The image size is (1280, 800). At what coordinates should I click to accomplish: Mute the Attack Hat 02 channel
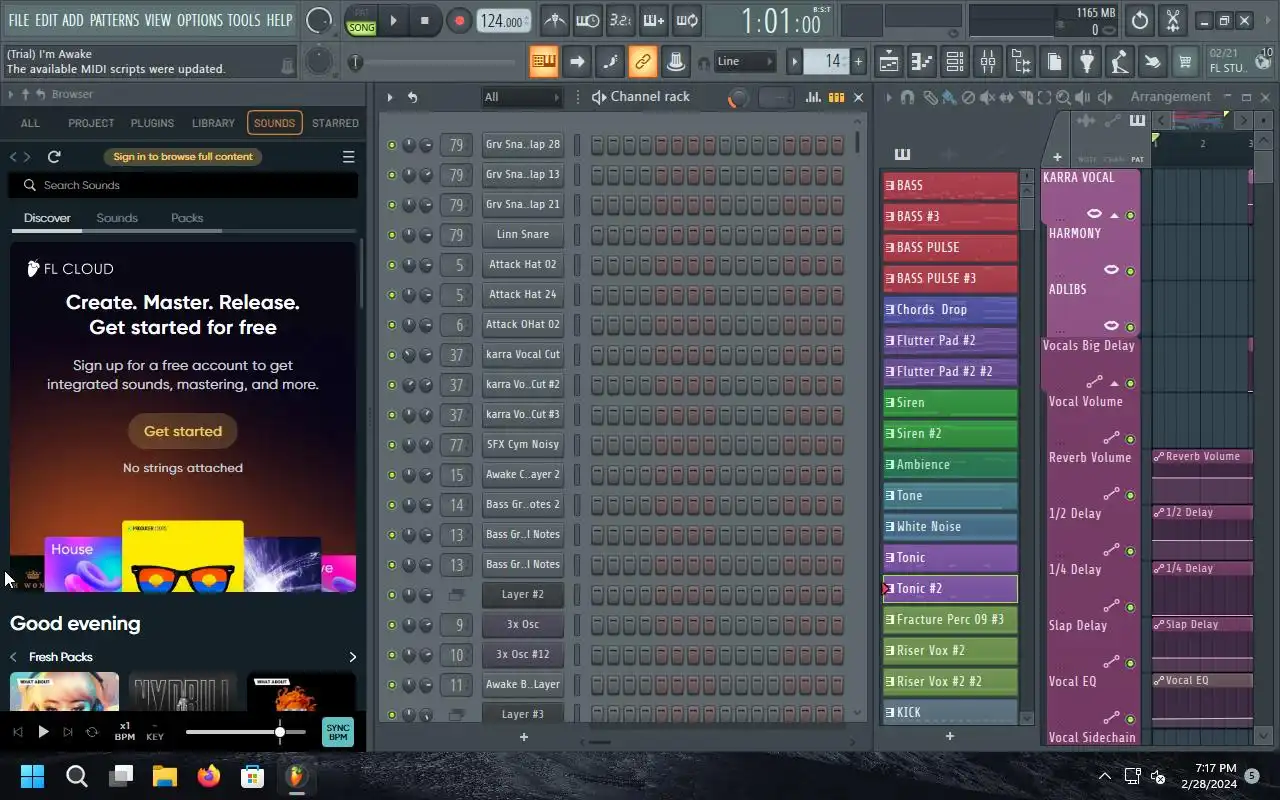(x=392, y=265)
